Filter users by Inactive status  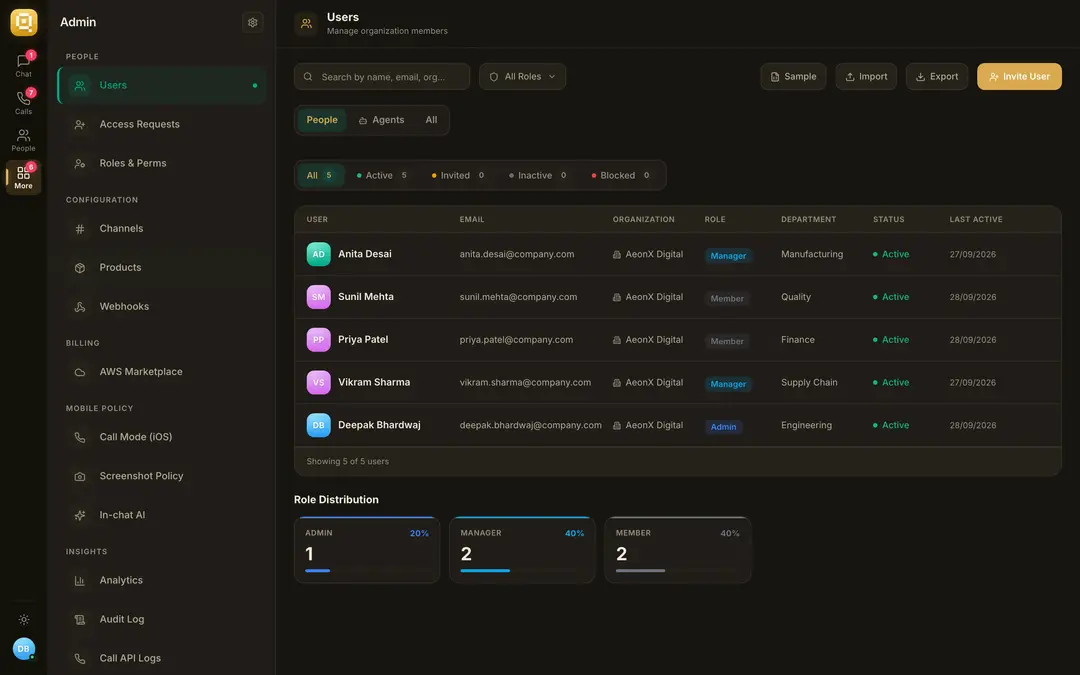tap(537, 176)
